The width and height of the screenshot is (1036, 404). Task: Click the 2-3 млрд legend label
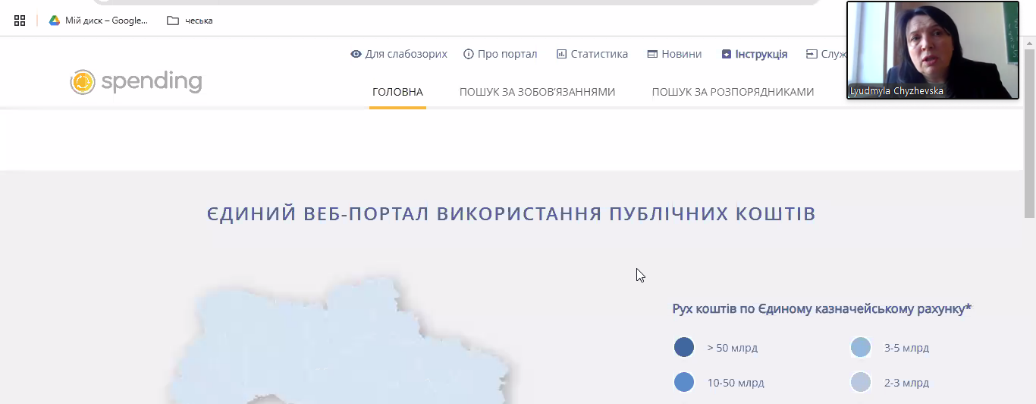tap(906, 383)
